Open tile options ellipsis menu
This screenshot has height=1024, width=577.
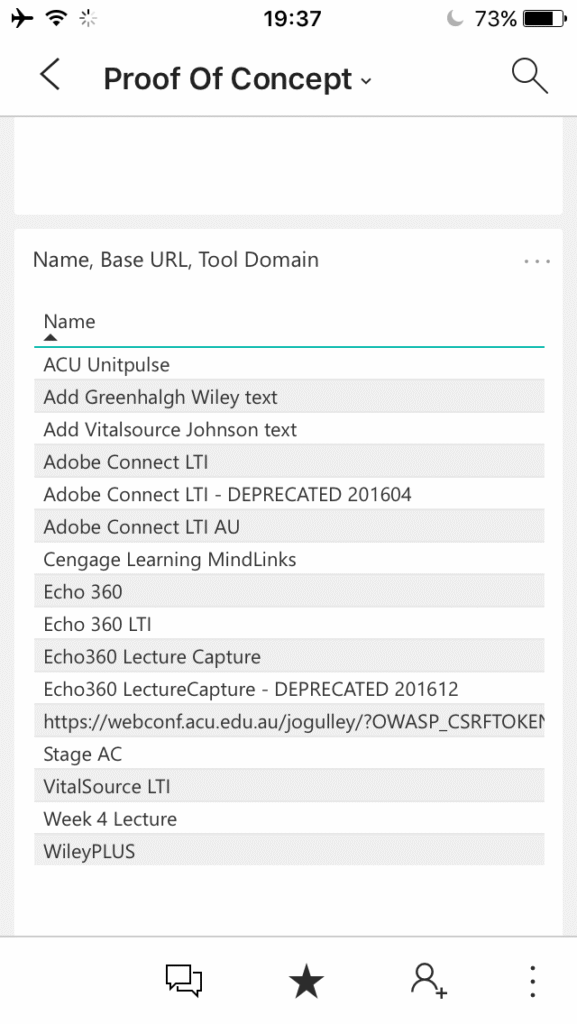537,261
